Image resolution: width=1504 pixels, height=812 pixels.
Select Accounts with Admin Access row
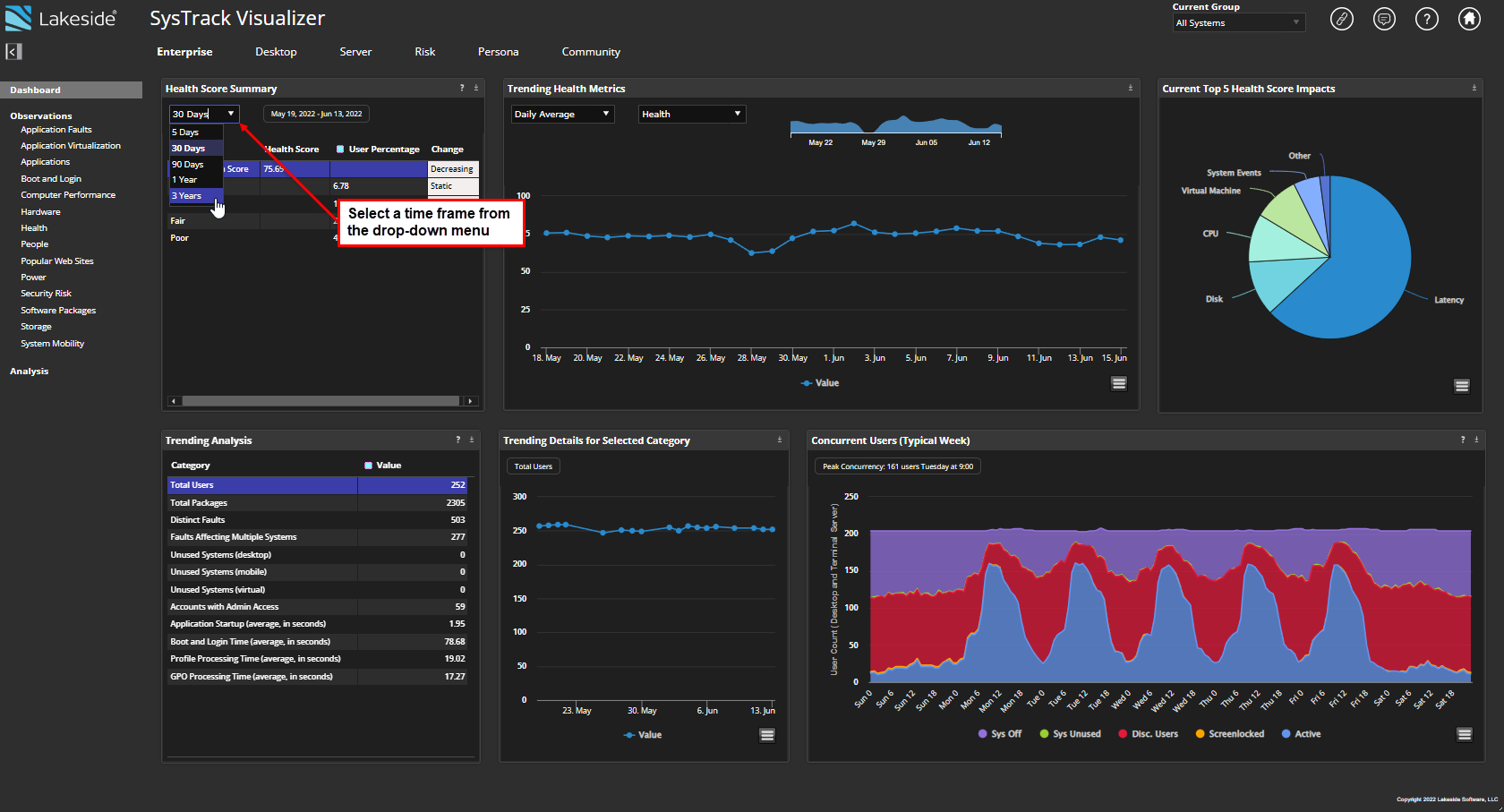coord(317,607)
